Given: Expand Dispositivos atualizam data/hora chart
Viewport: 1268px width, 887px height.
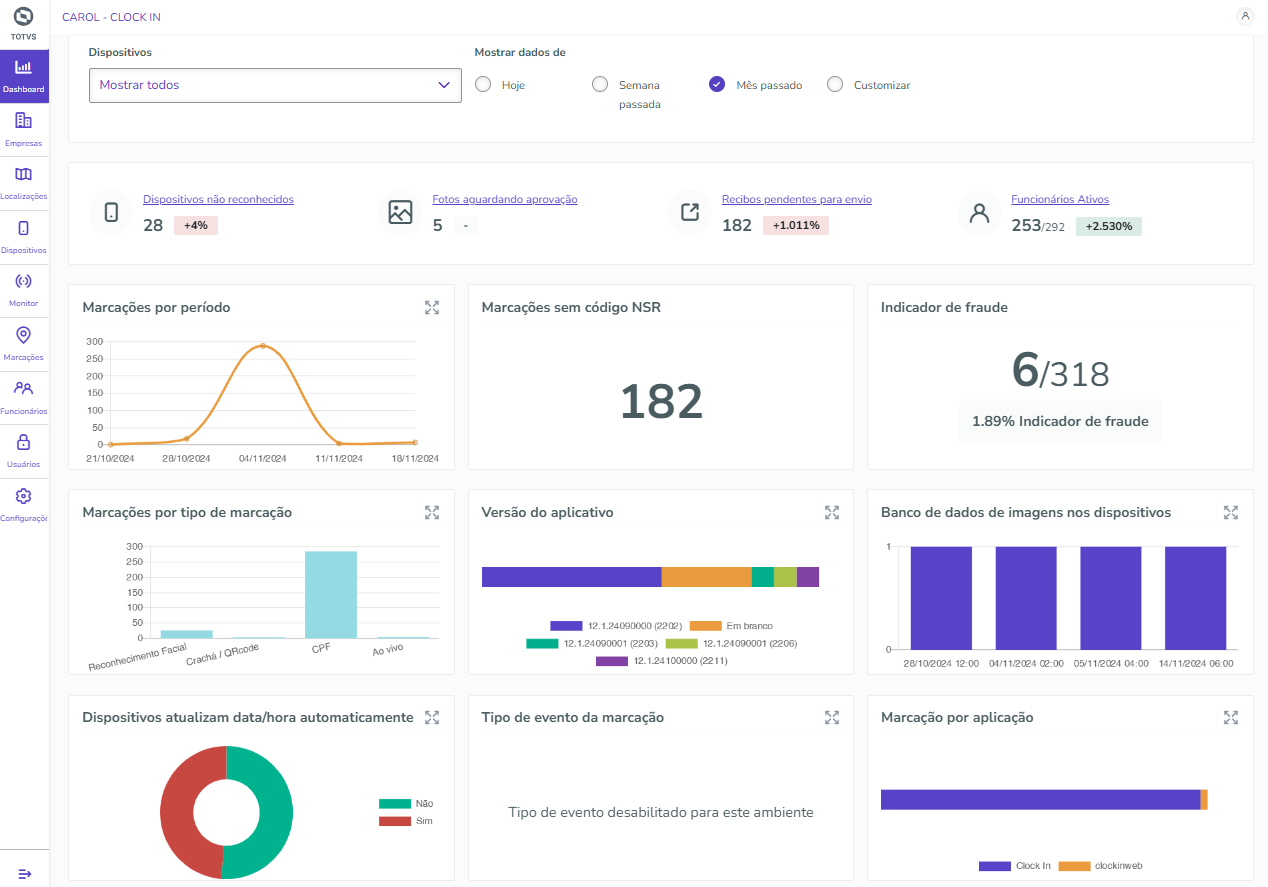Looking at the screenshot, I should click(432, 717).
